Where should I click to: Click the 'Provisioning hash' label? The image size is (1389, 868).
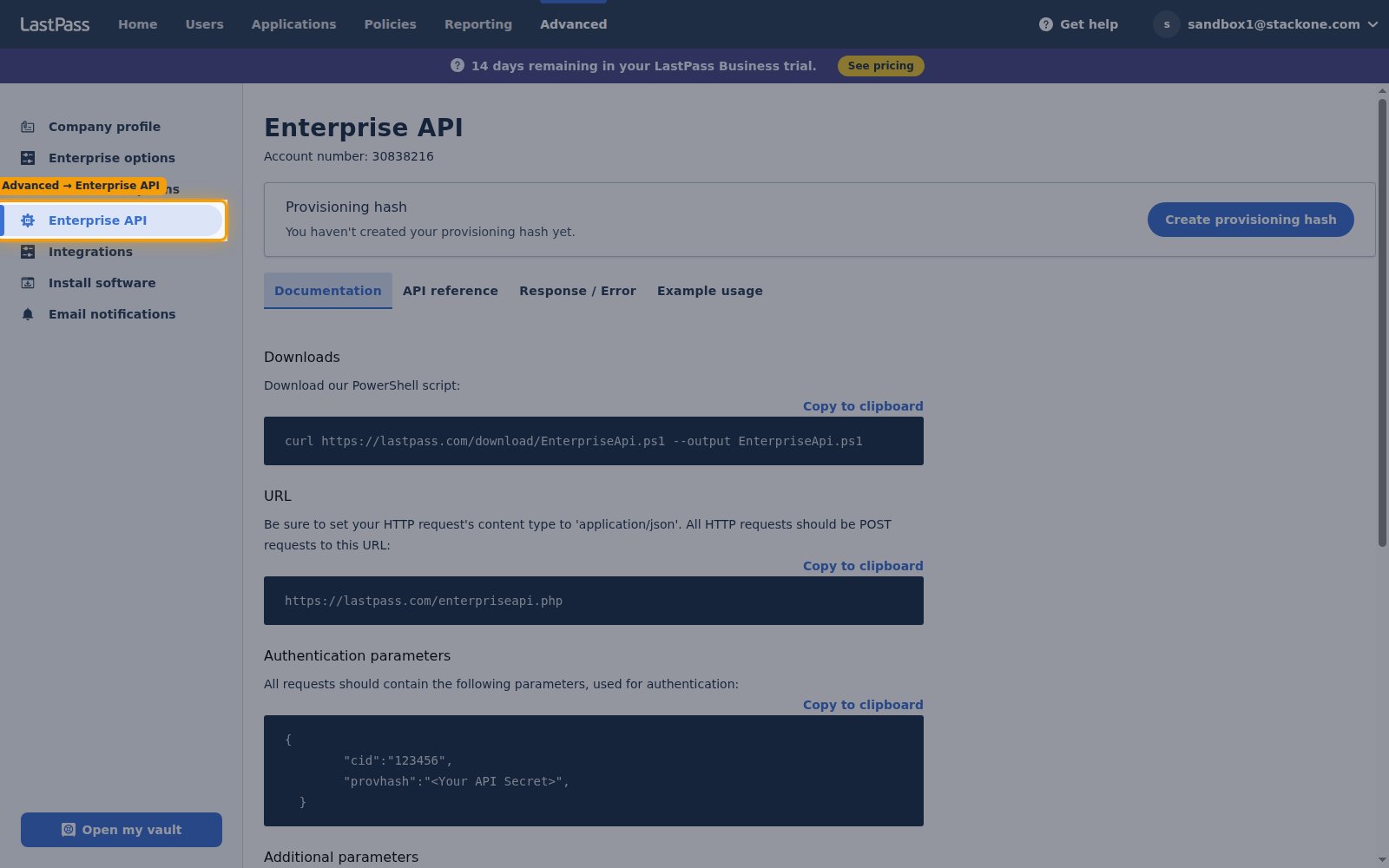[x=346, y=207]
